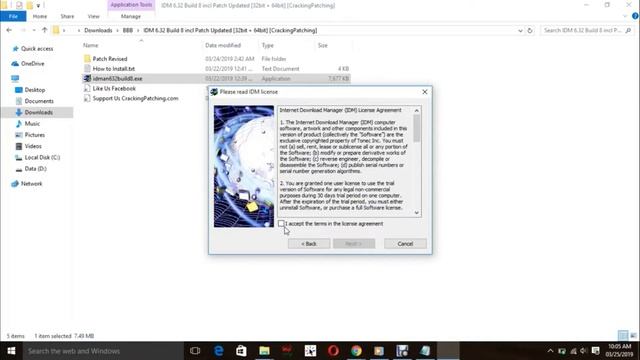Image resolution: width=640 pixels, height=360 pixels.
Task: Click the IDM installer globe artwork image
Action: pos(244,166)
